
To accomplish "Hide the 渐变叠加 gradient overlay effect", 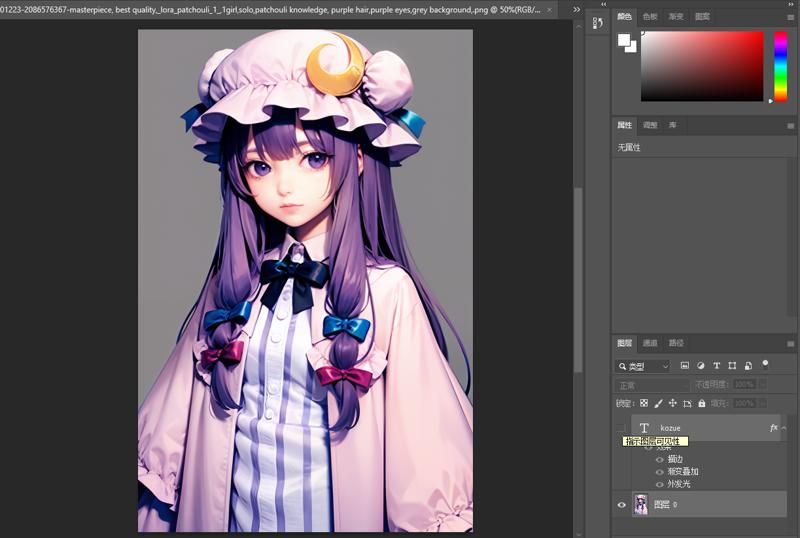I will (659, 472).
